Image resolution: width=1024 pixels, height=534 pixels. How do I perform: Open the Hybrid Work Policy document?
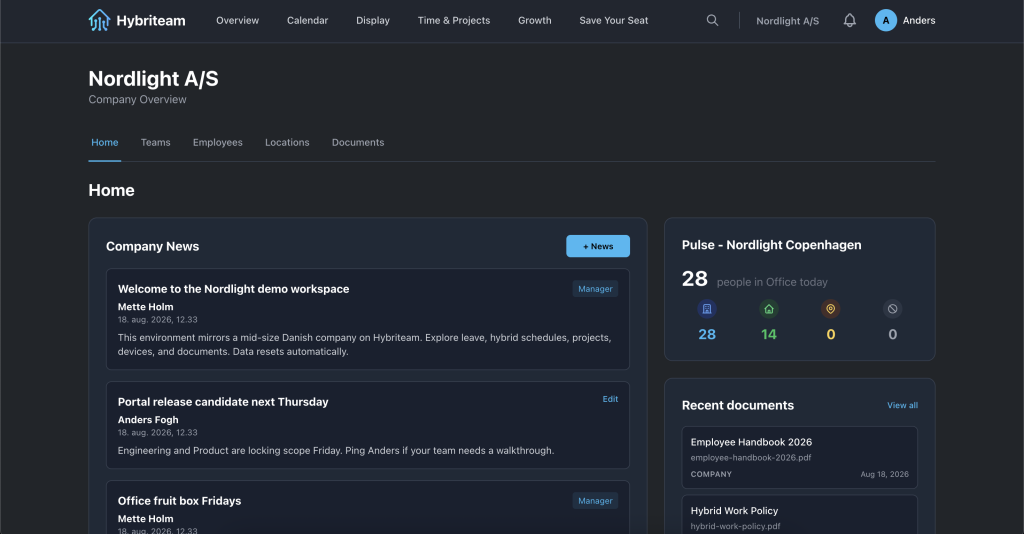[799, 514]
